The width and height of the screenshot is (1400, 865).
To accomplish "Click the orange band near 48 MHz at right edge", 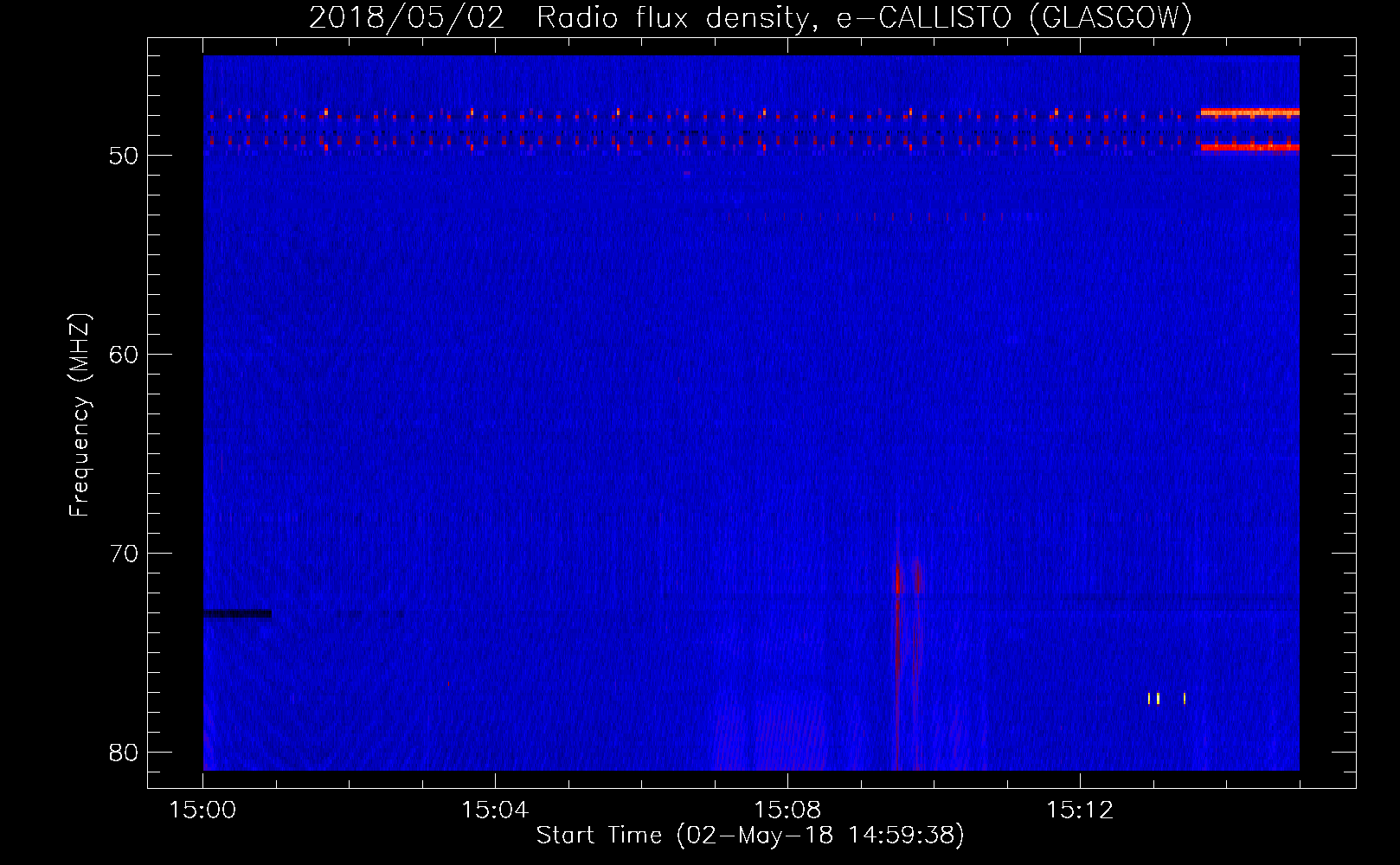I will [x=1249, y=112].
